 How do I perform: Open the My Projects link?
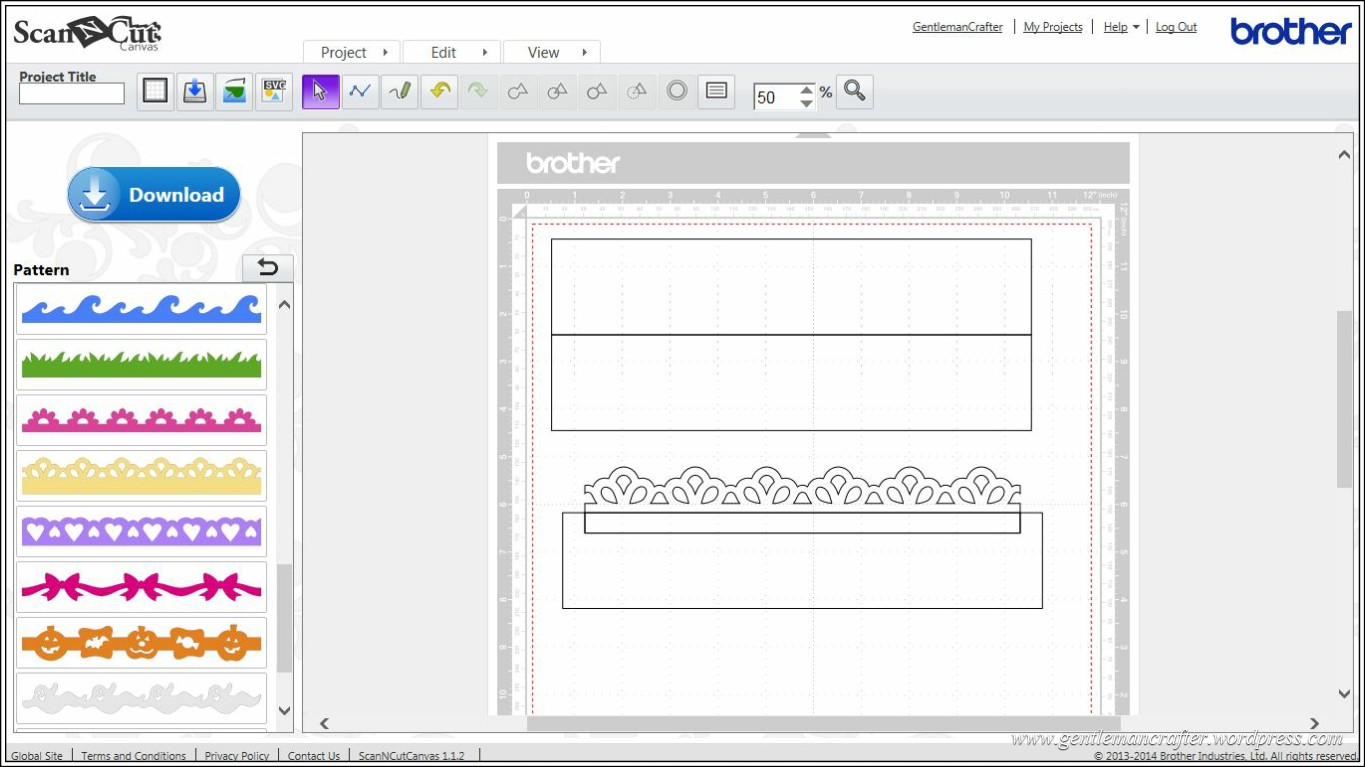coord(1053,27)
